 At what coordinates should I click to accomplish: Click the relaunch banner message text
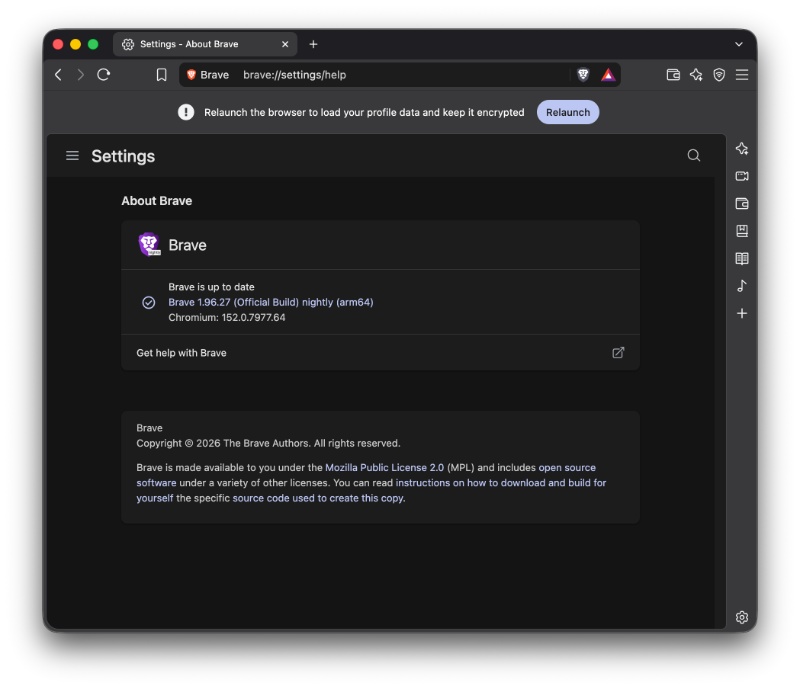tap(364, 112)
